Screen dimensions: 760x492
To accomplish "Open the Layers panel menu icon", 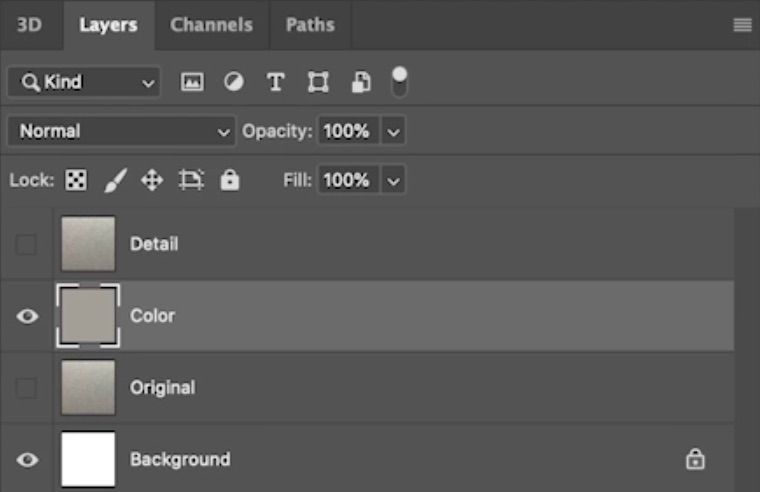I will coord(742,25).
